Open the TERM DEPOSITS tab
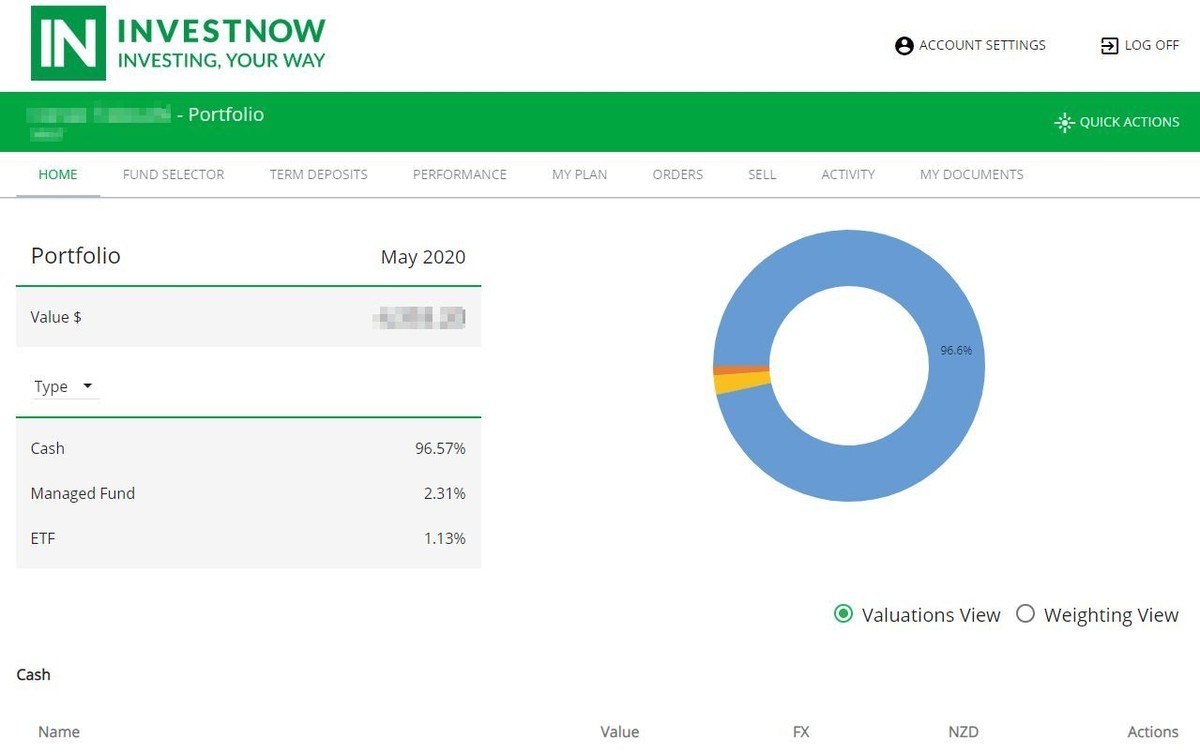 click(x=317, y=174)
